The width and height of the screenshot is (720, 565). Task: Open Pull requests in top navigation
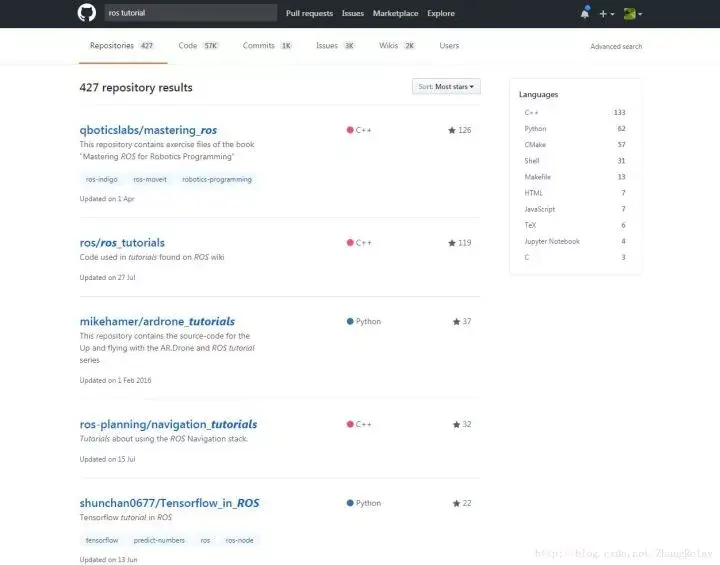309,14
